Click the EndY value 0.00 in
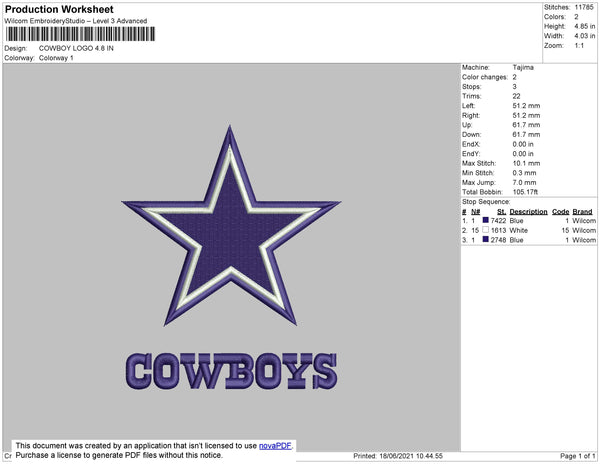The height and width of the screenshot is (464, 600). point(523,154)
